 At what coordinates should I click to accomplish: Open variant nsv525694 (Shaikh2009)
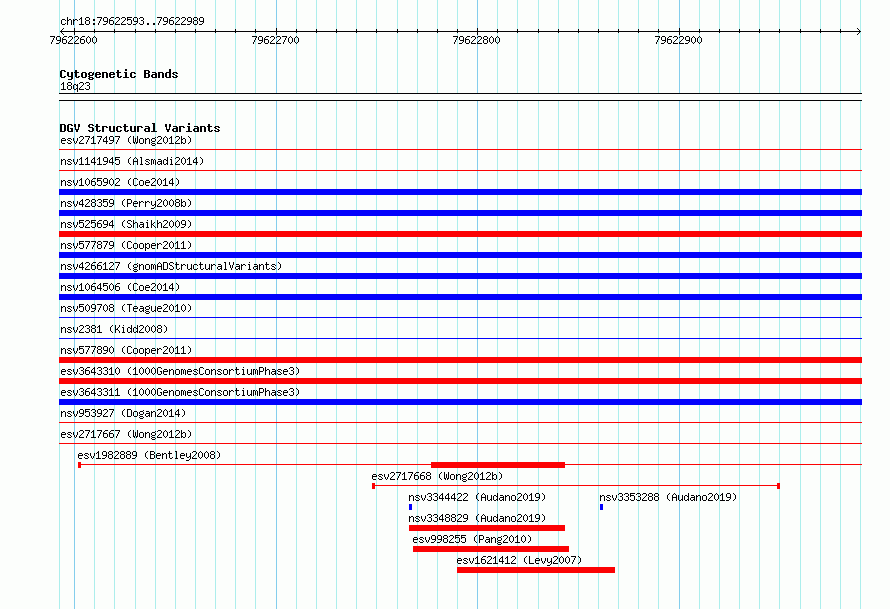[x=126, y=224]
